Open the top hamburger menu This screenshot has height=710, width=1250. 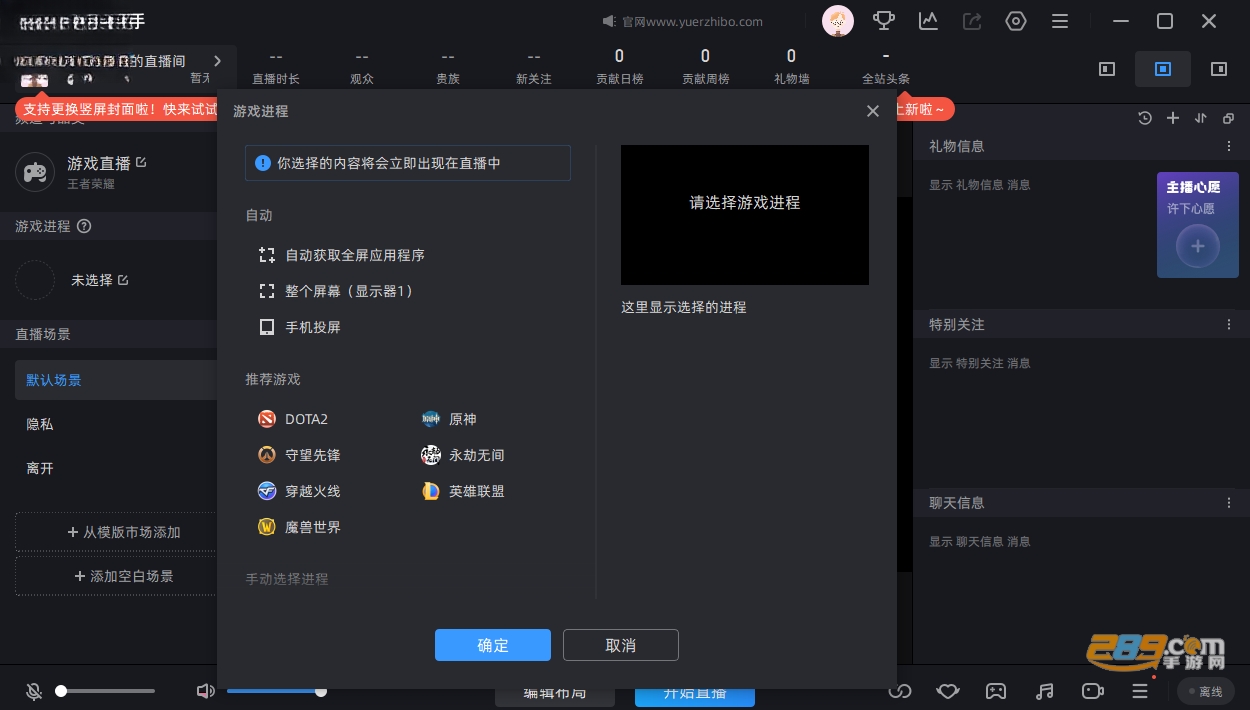[1060, 21]
